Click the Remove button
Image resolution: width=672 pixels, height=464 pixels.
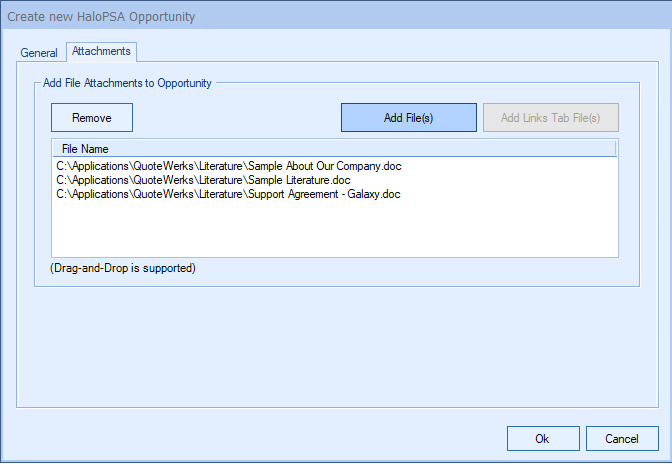coord(92,118)
